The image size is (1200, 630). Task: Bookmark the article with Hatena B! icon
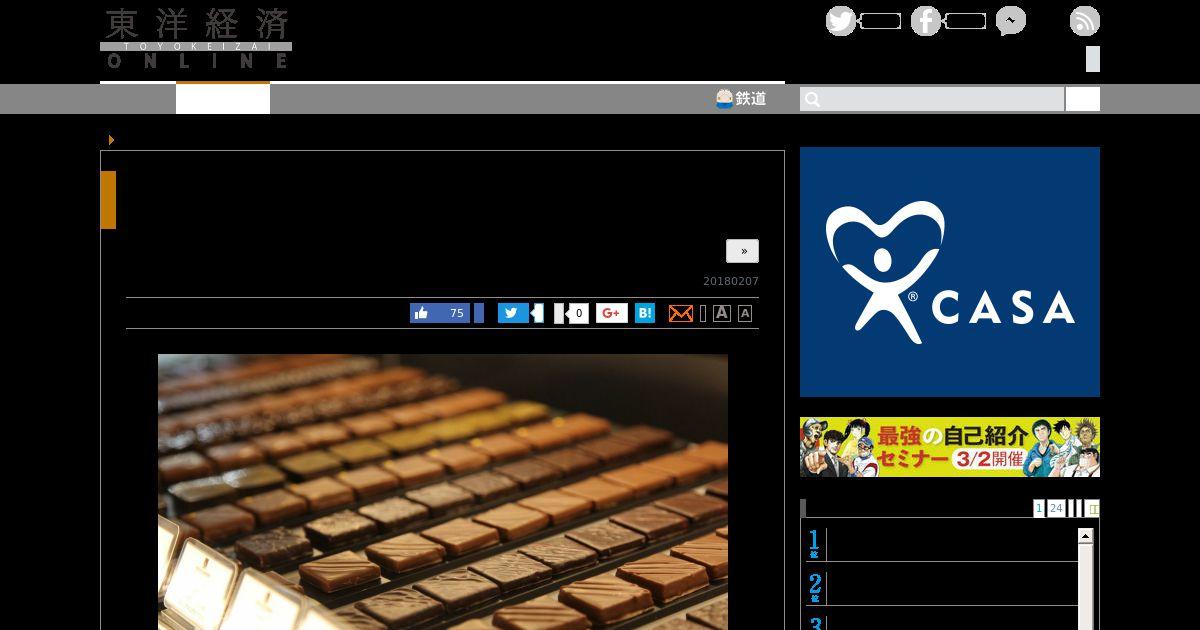(x=645, y=313)
